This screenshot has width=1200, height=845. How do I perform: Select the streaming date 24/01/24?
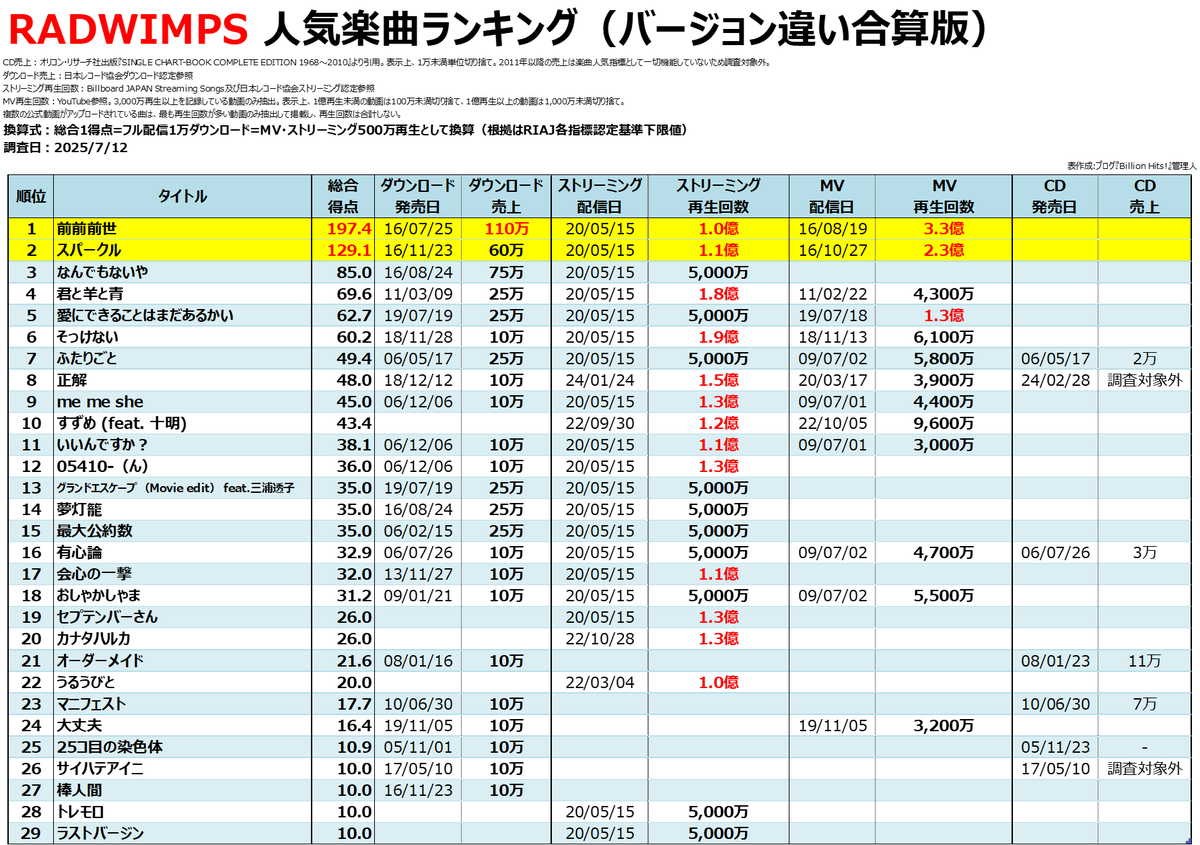tap(600, 380)
